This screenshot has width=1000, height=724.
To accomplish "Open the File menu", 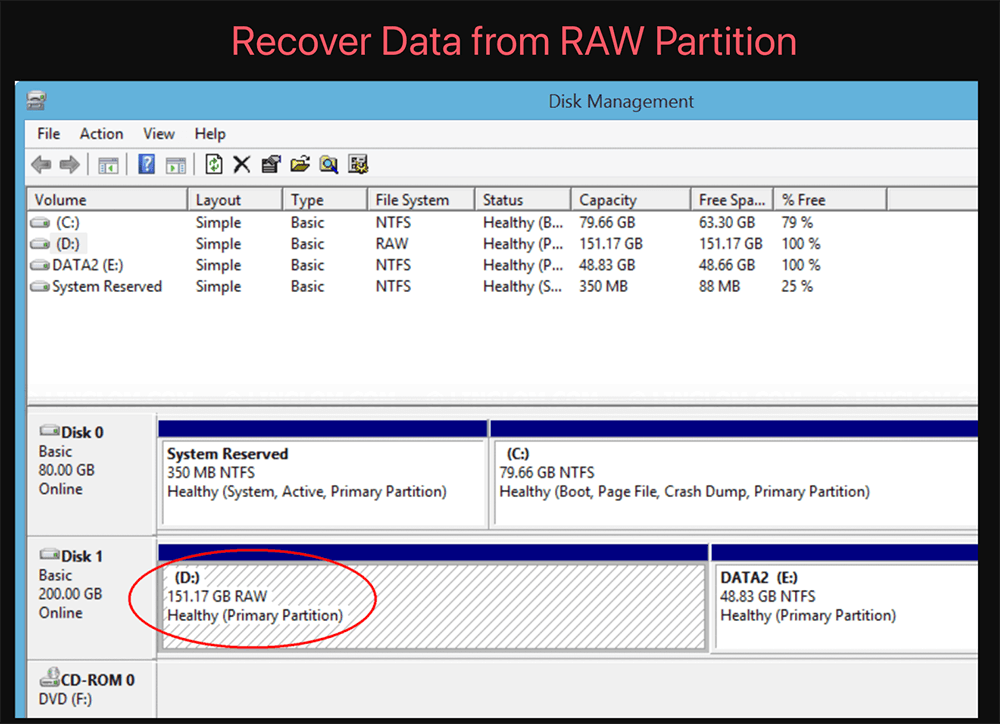I will (48, 133).
